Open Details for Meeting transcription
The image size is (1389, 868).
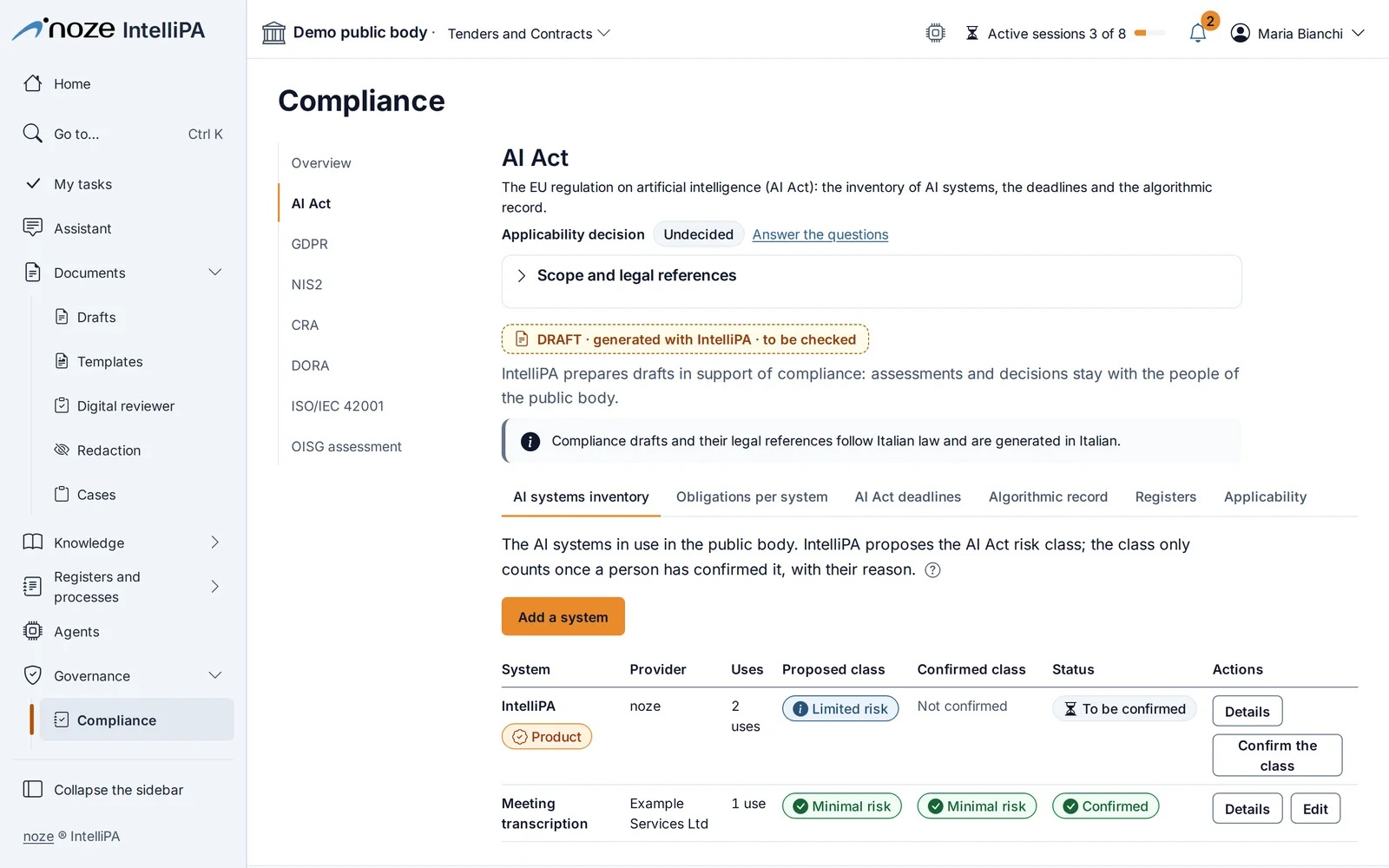pos(1247,808)
